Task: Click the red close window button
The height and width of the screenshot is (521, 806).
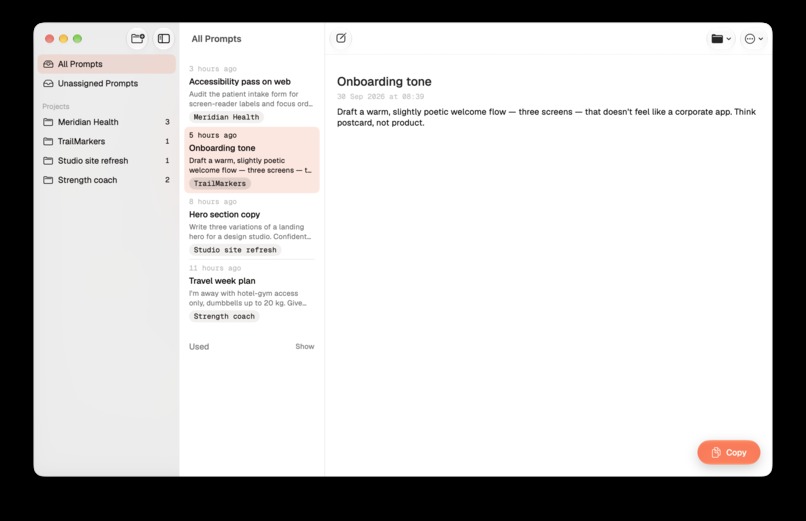Action: (x=49, y=39)
